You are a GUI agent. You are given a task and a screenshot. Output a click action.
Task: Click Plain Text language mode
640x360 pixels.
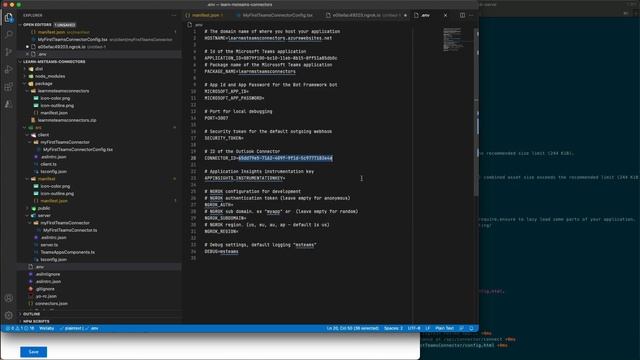444,328
